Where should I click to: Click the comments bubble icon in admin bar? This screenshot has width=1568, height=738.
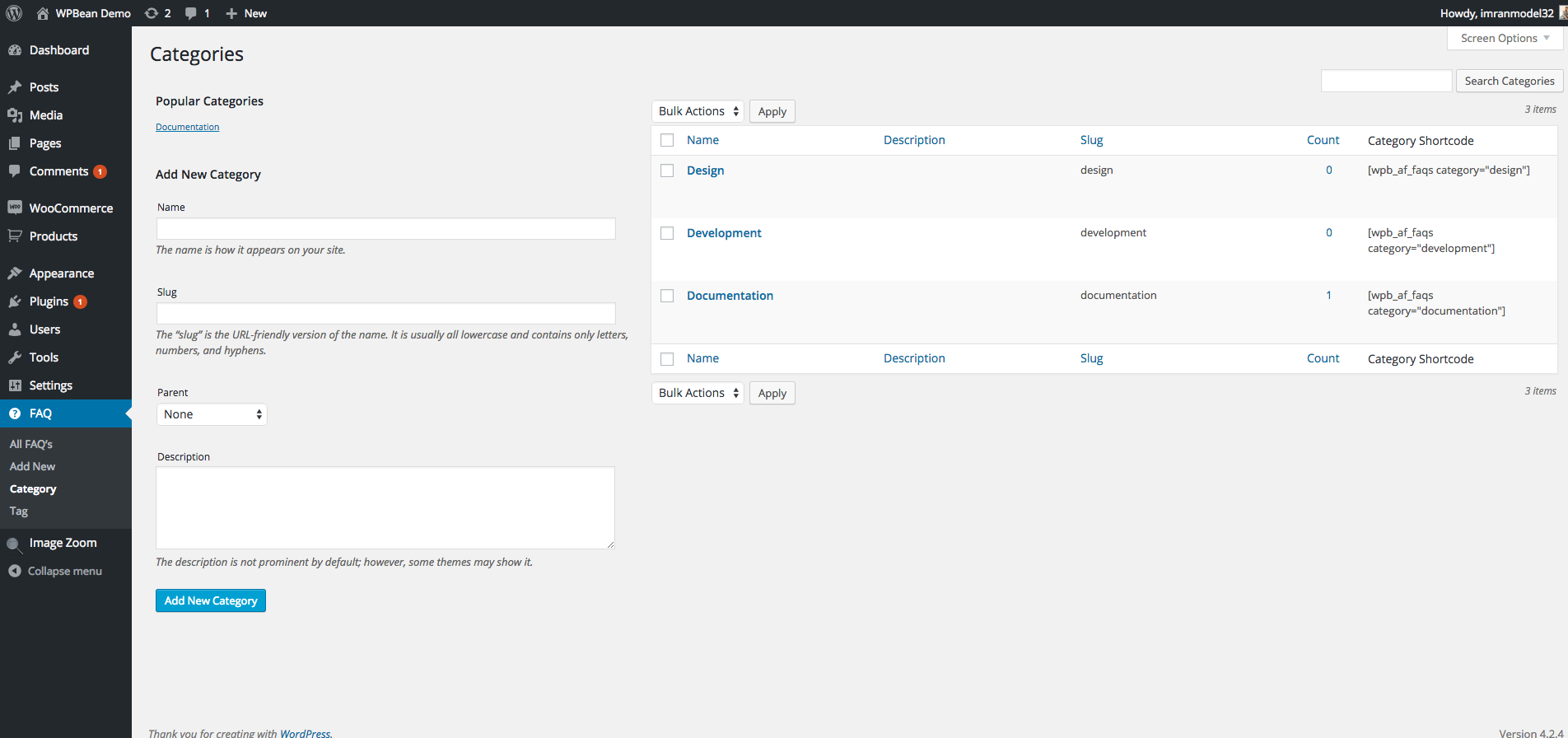click(191, 13)
